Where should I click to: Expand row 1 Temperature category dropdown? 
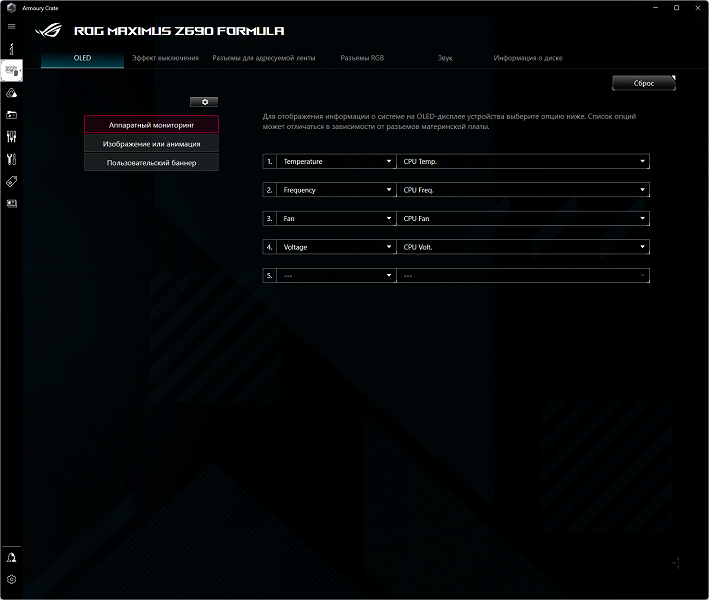[336, 161]
